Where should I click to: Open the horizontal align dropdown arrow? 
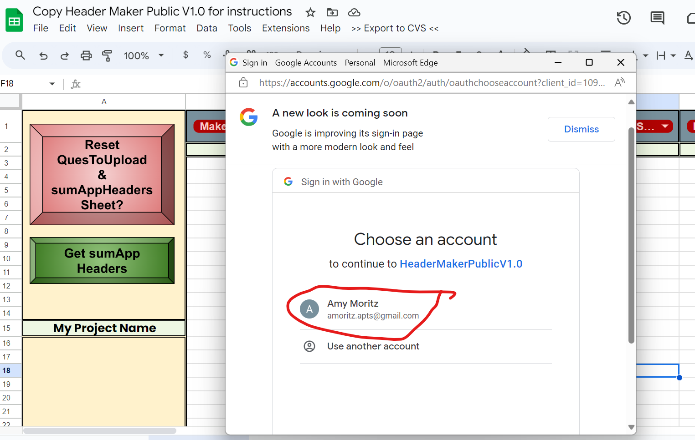(x=673, y=55)
